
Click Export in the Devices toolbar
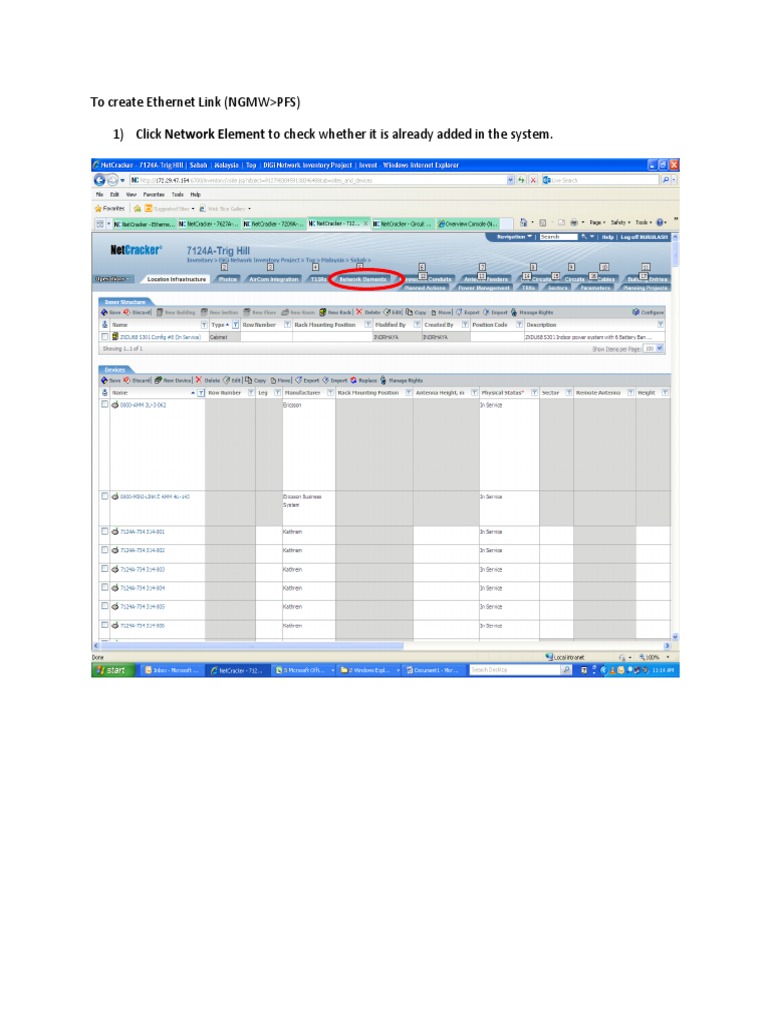[308, 380]
